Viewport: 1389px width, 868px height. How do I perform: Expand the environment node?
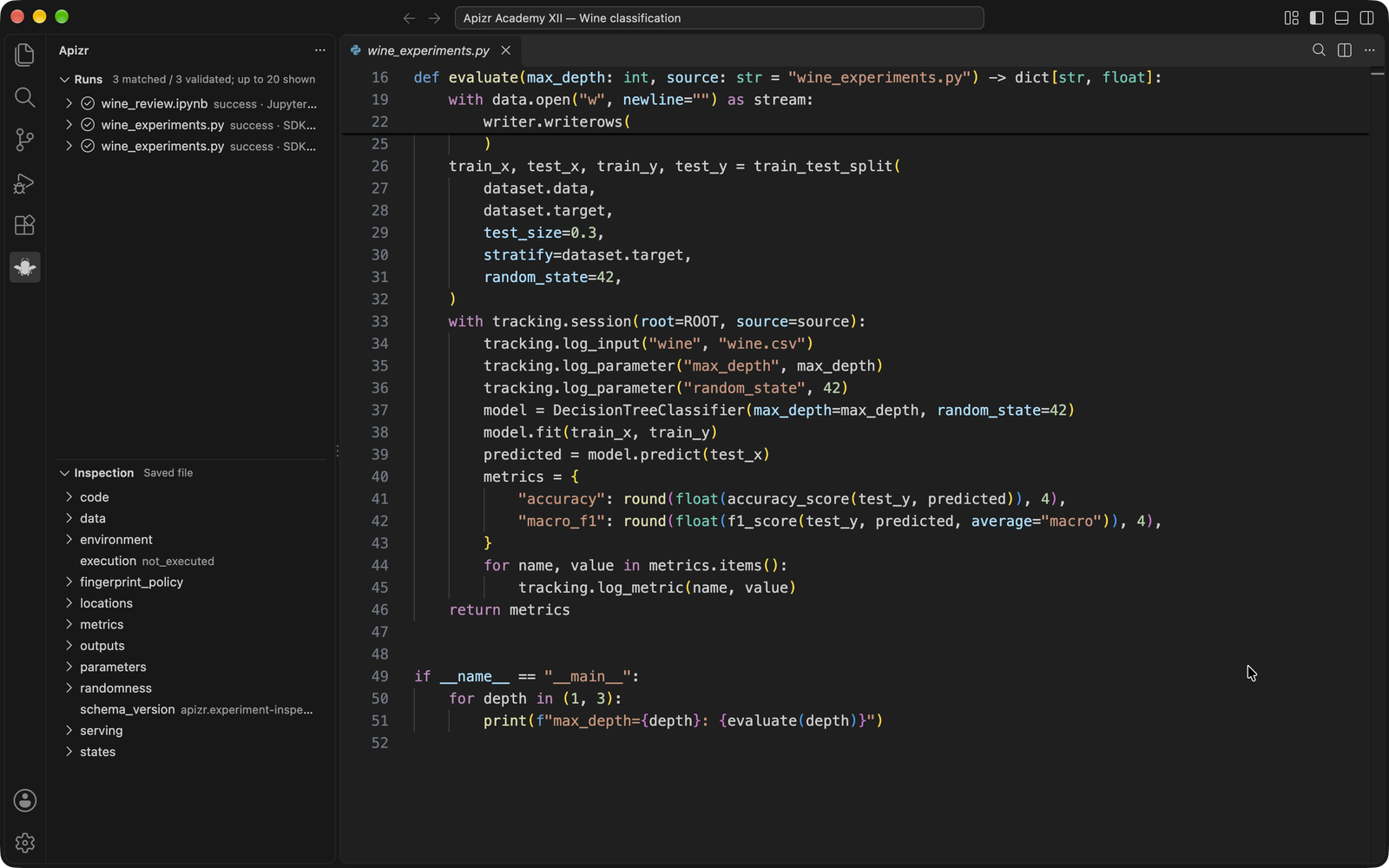click(69, 540)
